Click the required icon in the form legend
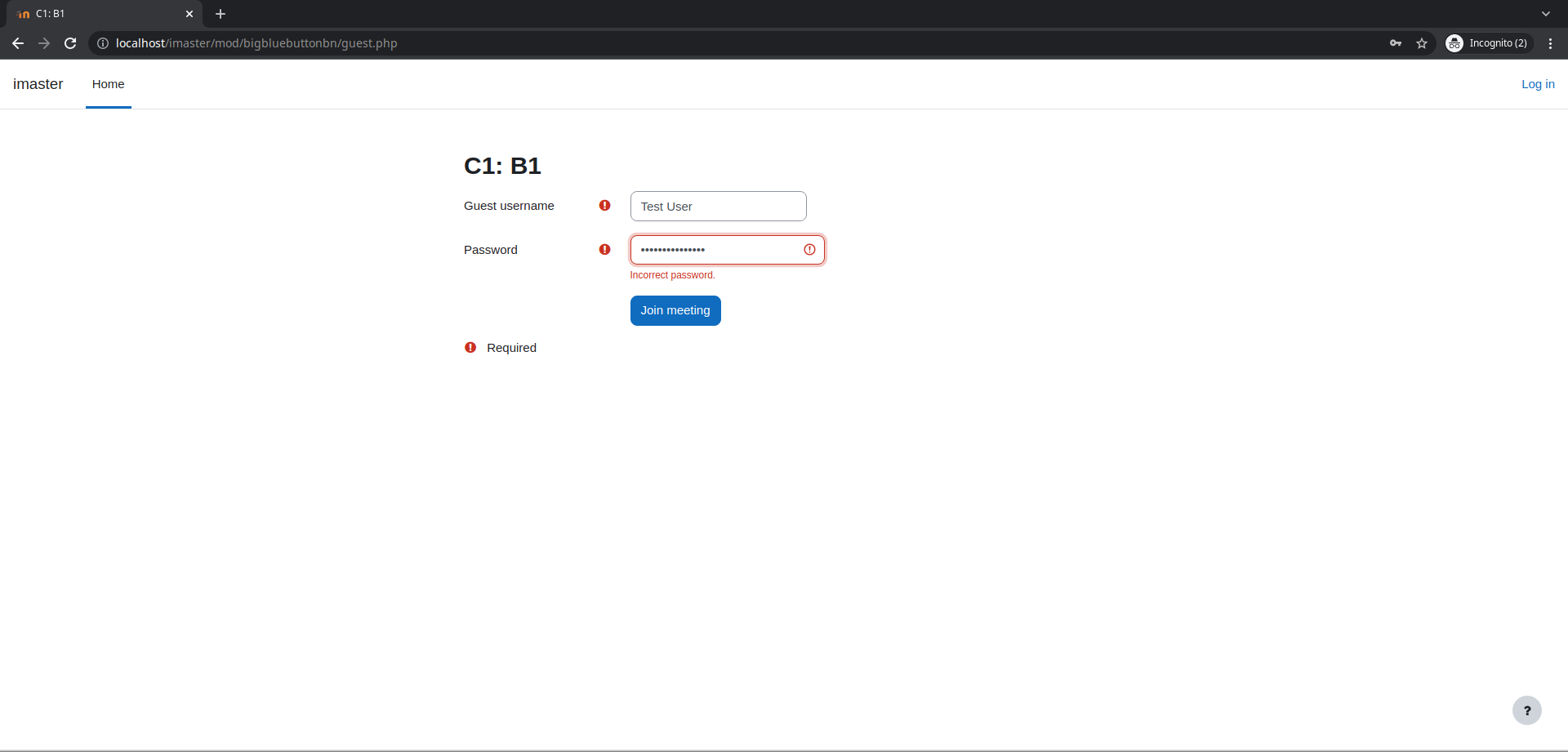The height and width of the screenshot is (752, 1568). tap(470, 348)
